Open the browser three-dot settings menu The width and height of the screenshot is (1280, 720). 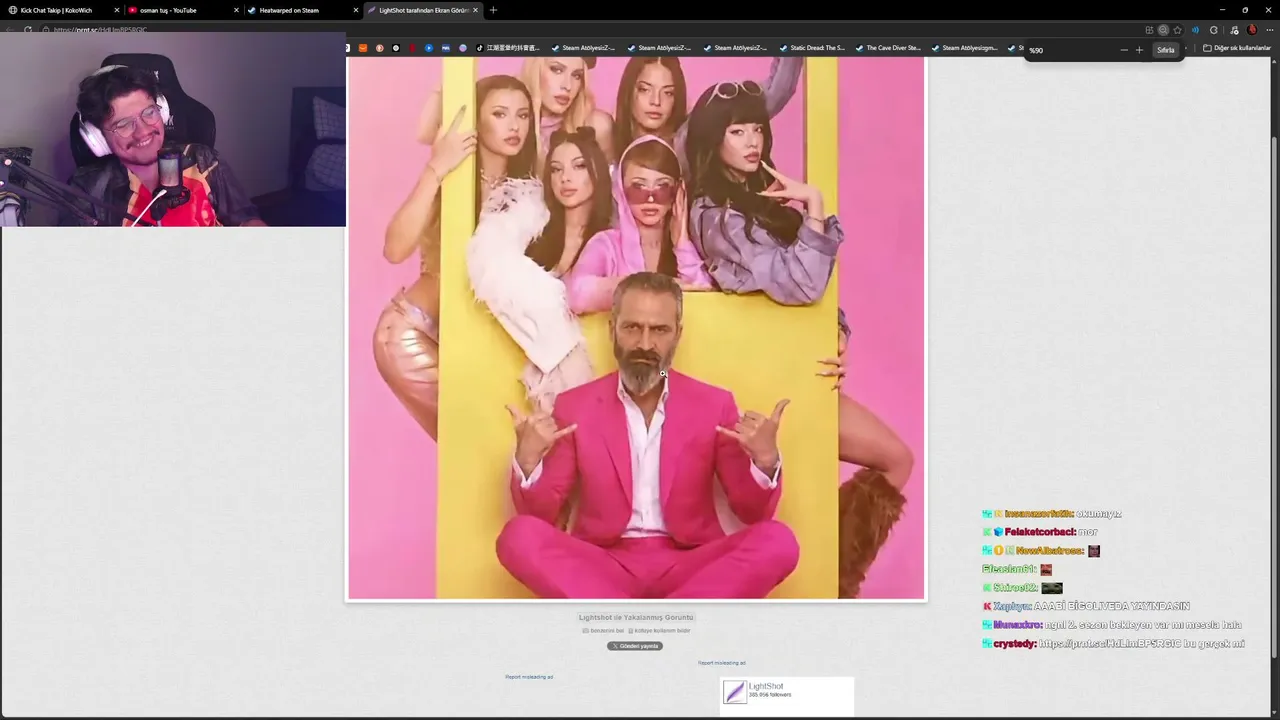point(1268,30)
